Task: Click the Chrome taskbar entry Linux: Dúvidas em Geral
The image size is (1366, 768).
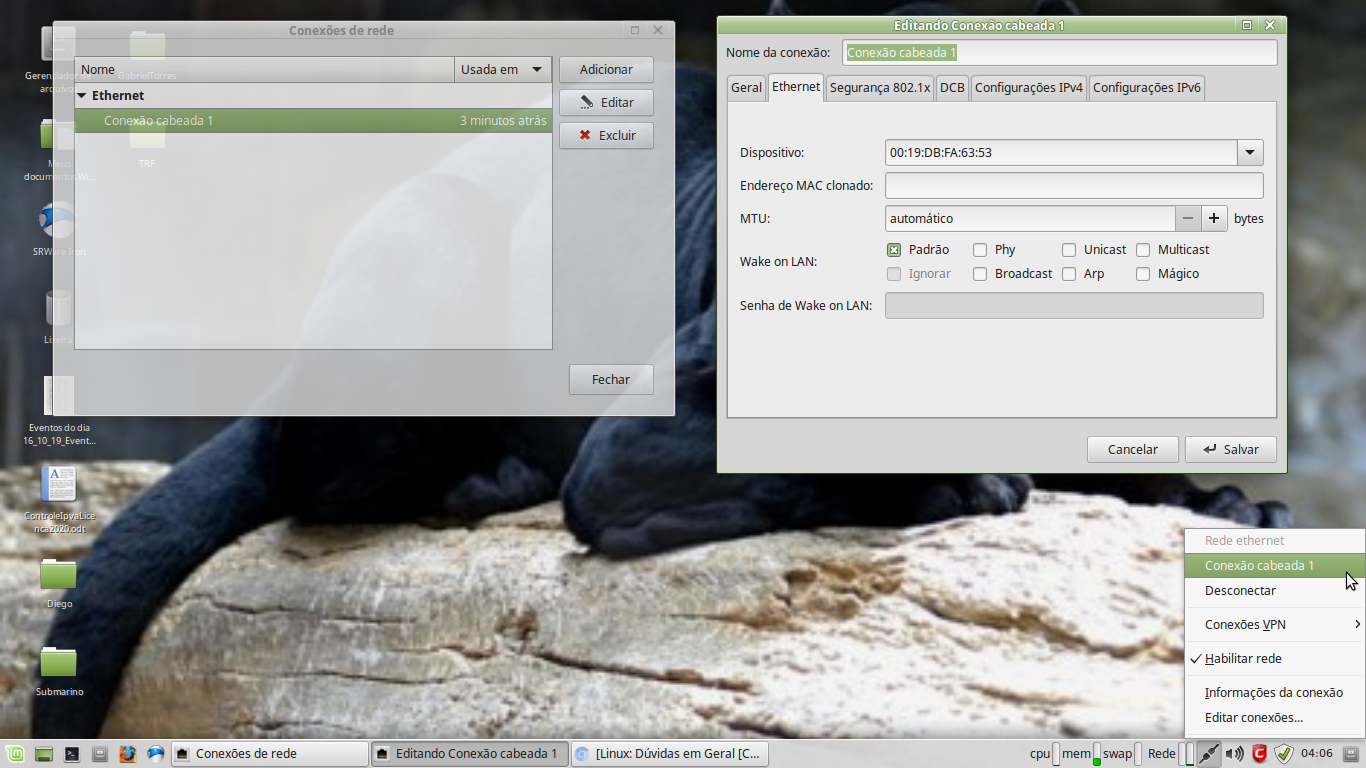Action: point(669,754)
